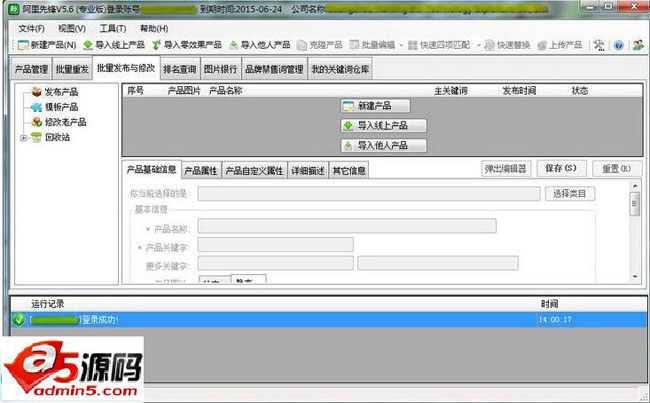Click the 导入他人产品 button in the list area
This screenshot has height=403, width=650.
click(x=383, y=146)
